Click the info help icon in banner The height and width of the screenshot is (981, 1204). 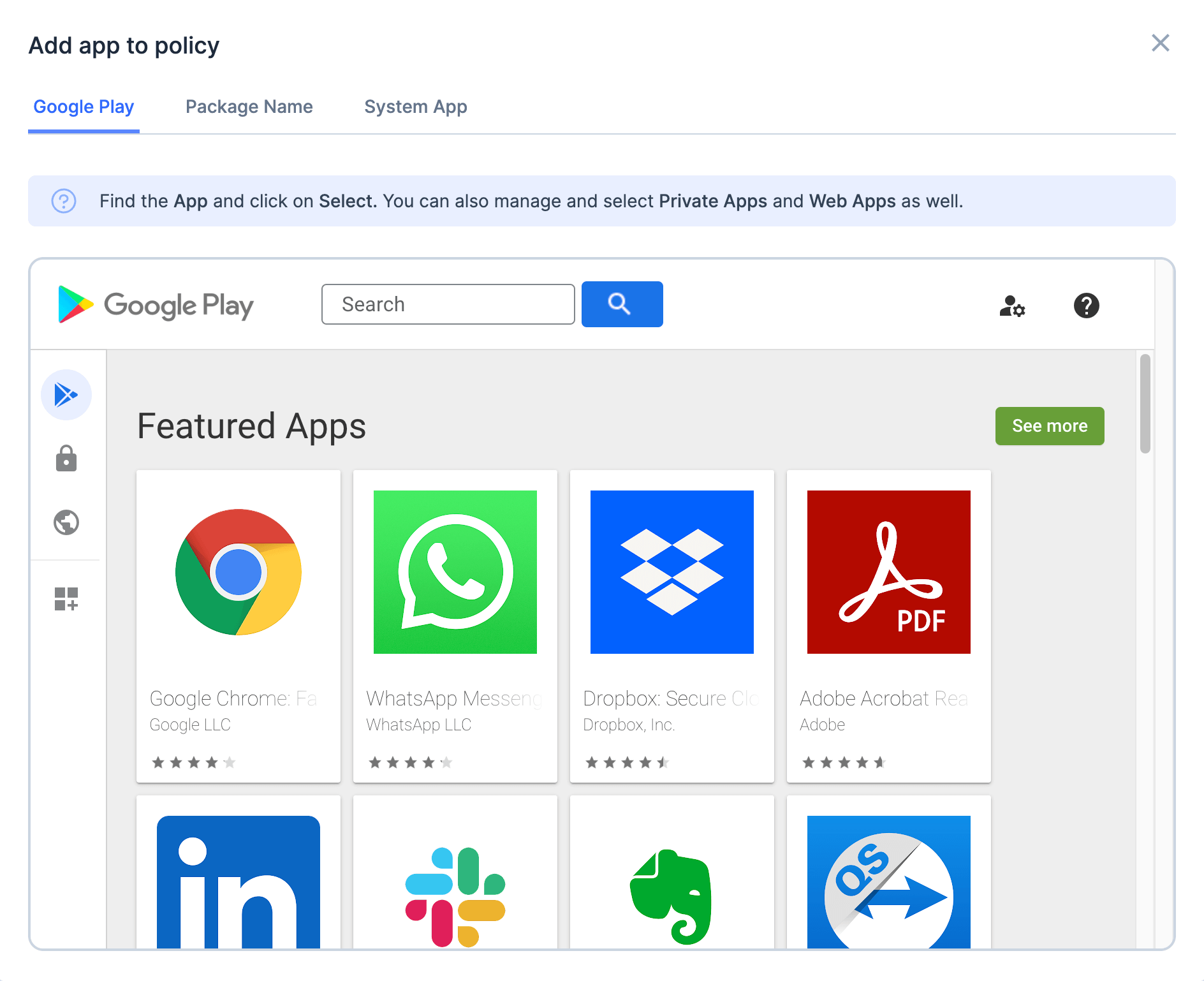64,201
